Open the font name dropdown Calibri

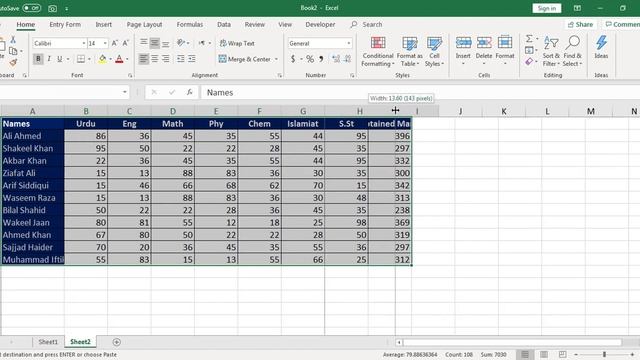click(x=84, y=43)
